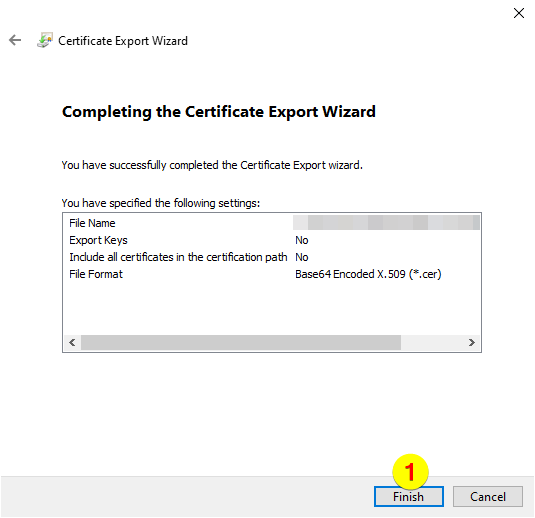Close the wizard with the X button
The width and height of the screenshot is (535, 518).
pyautogui.click(x=518, y=13)
